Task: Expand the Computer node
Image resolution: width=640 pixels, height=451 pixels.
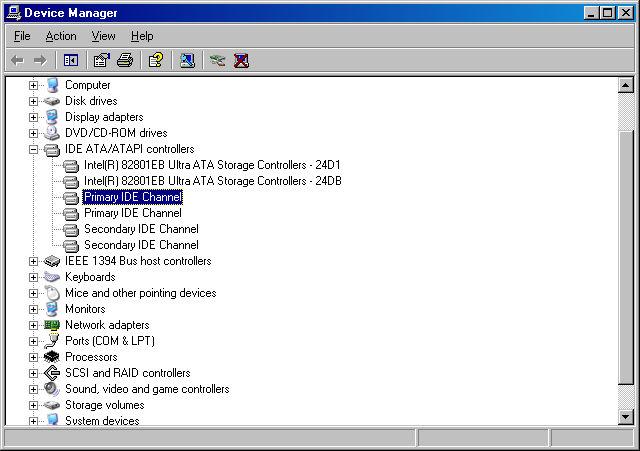Action: pyautogui.click(x=33, y=85)
